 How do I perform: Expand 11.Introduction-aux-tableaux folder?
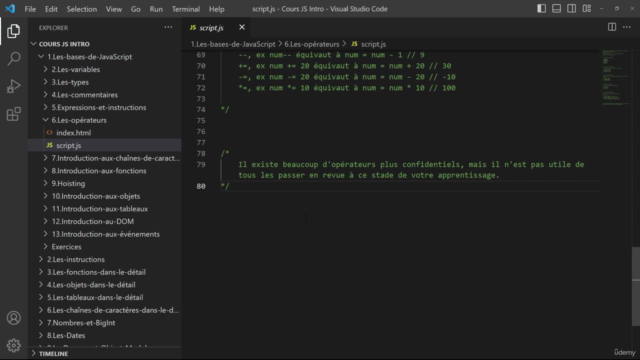coord(105,209)
